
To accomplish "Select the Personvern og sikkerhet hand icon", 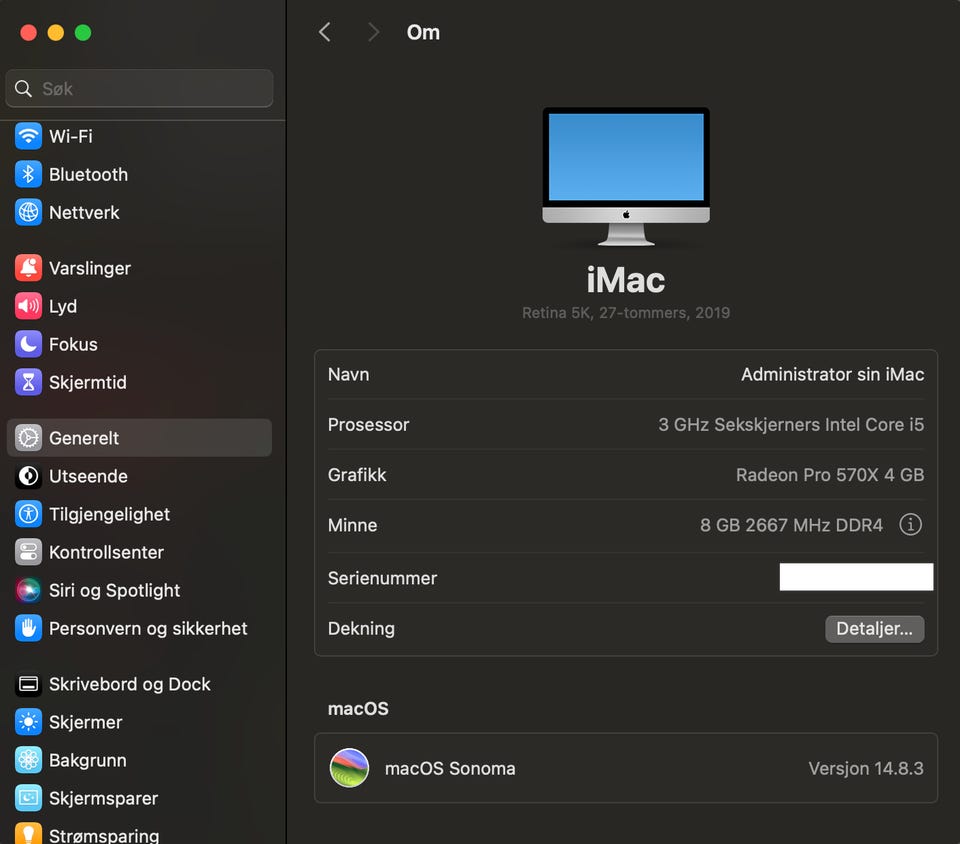I will [28, 629].
